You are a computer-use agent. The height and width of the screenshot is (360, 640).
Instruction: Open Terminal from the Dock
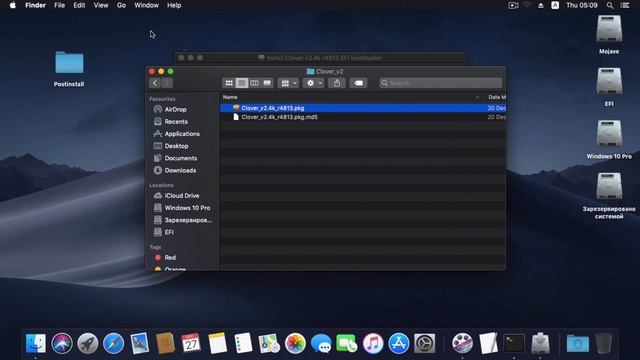tap(514, 343)
